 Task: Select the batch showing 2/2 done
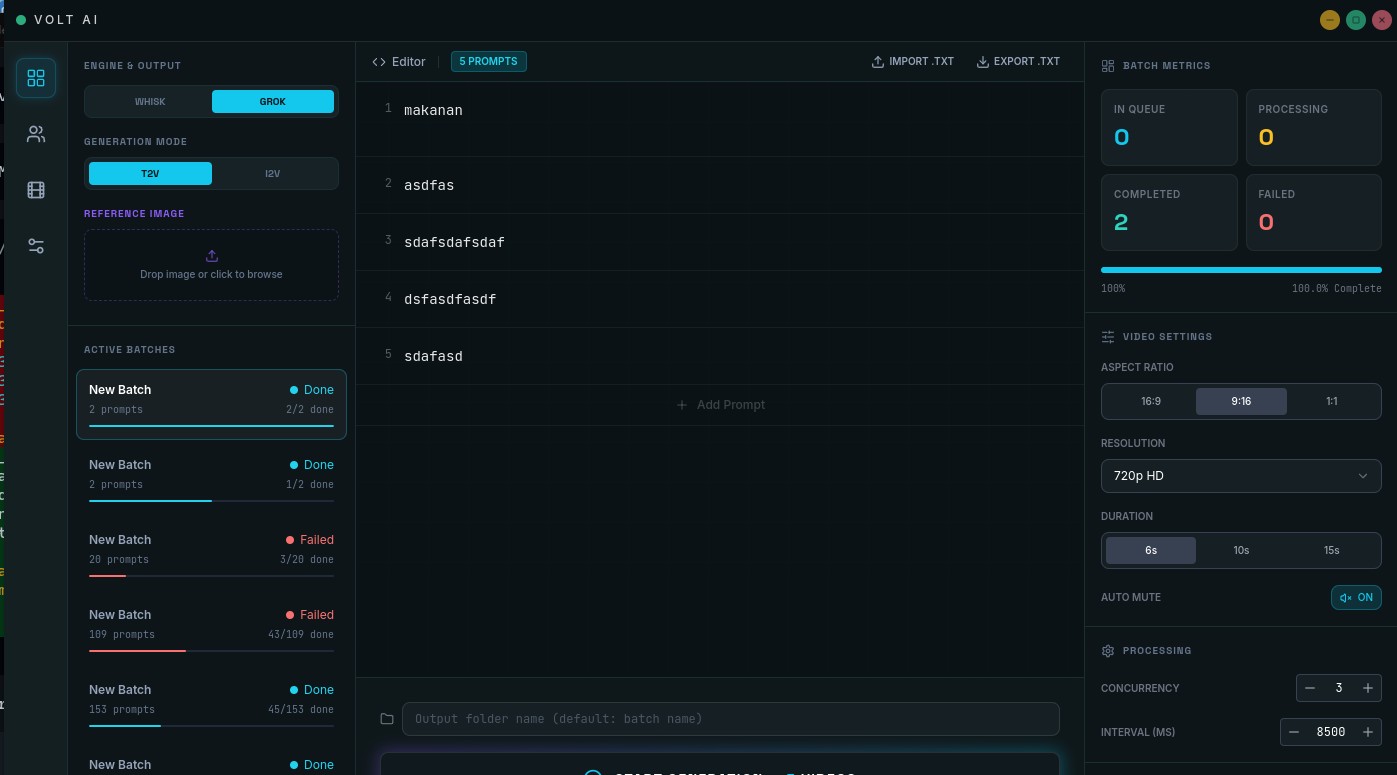[x=211, y=404]
